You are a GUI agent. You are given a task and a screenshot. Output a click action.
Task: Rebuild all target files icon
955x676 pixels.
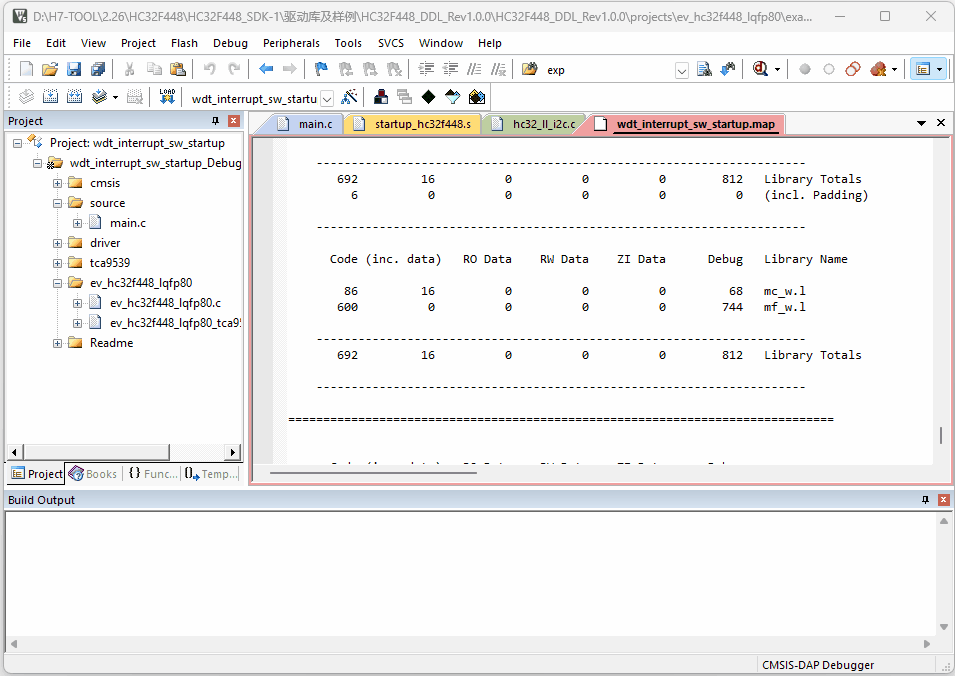click(x=74, y=96)
